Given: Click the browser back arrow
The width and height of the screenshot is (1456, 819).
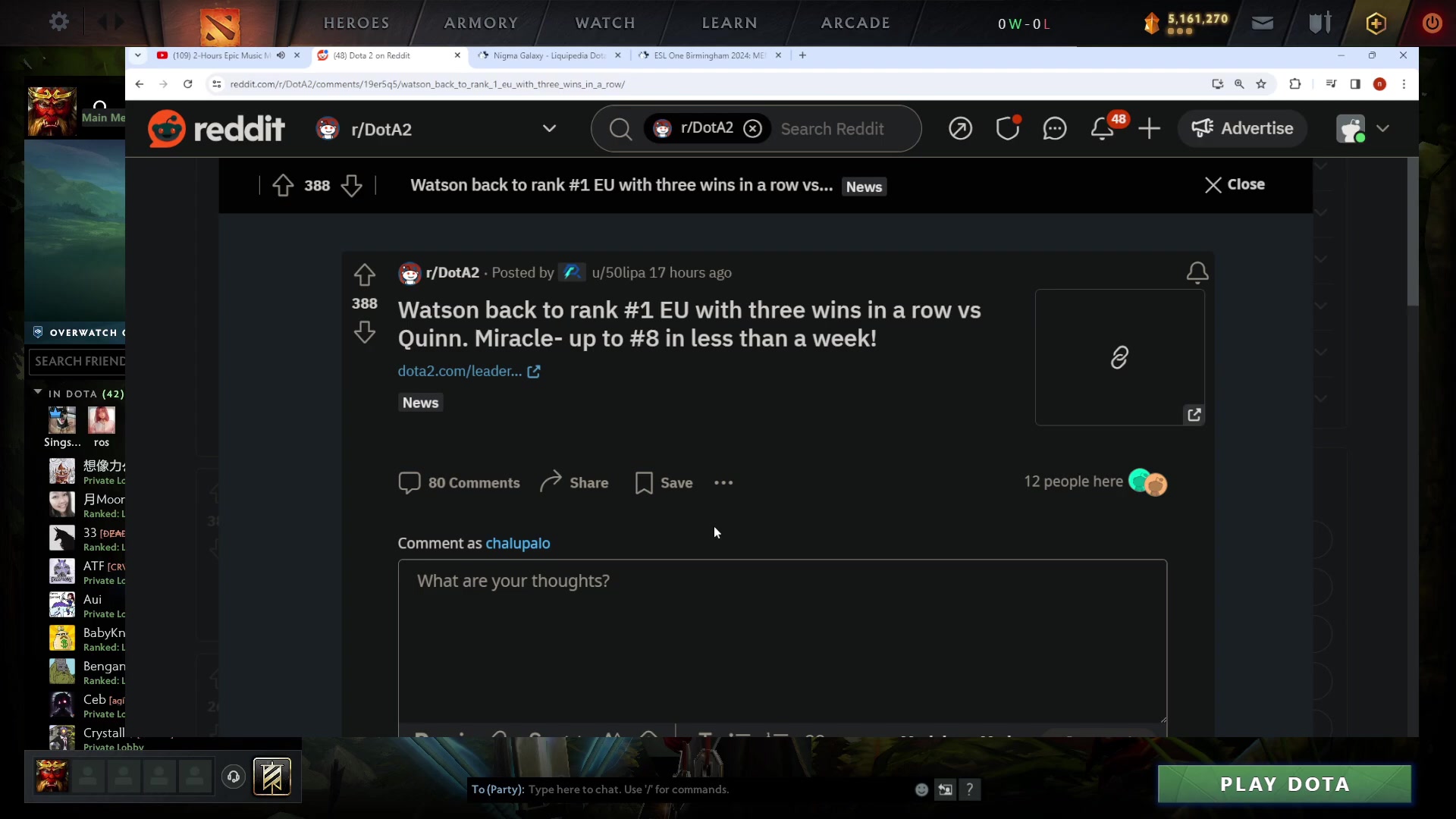Looking at the screenshot, I should click(x=139, y=84).
